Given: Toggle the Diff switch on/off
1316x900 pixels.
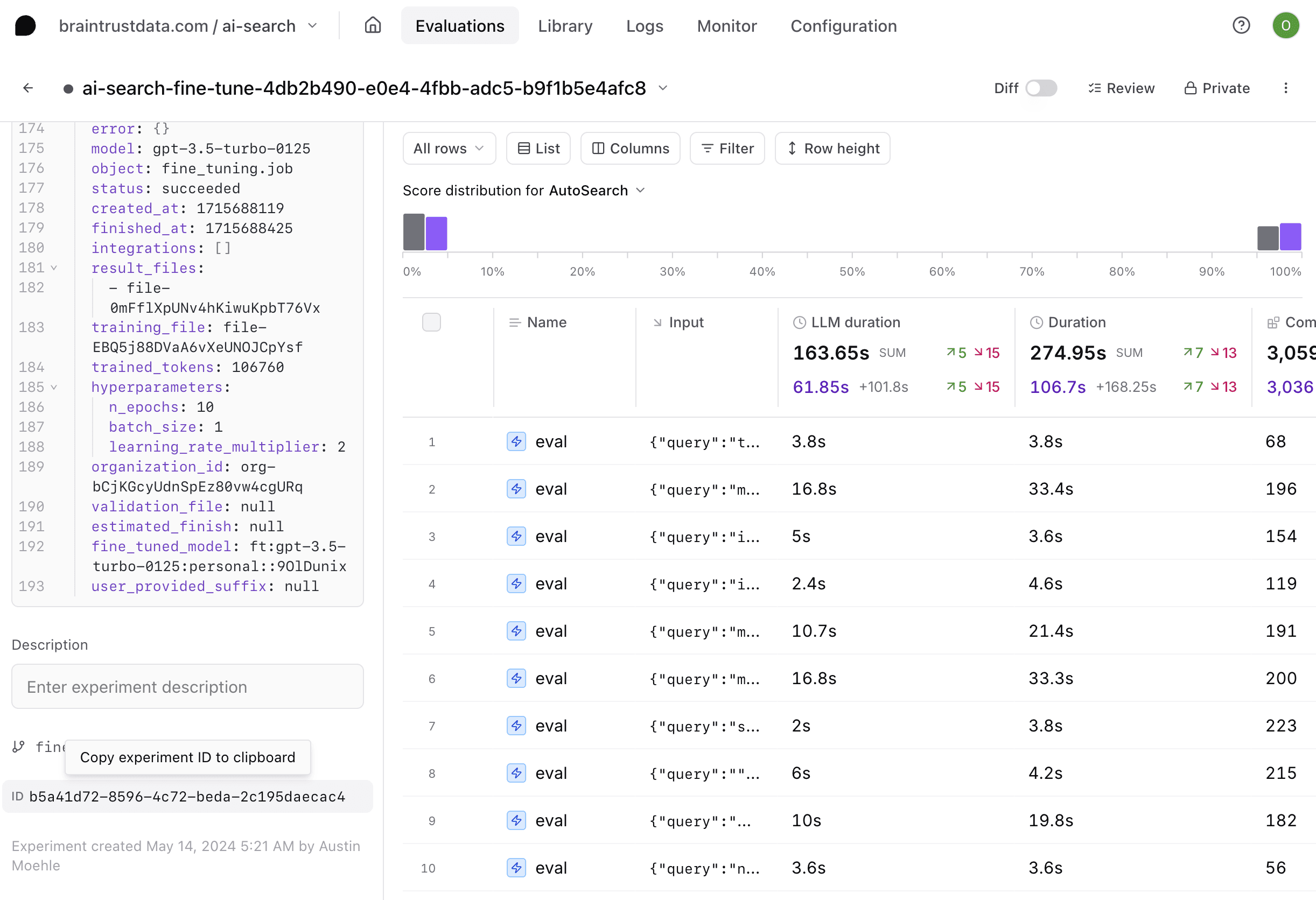Looking at the screenshot, I should click(1041, 88).
